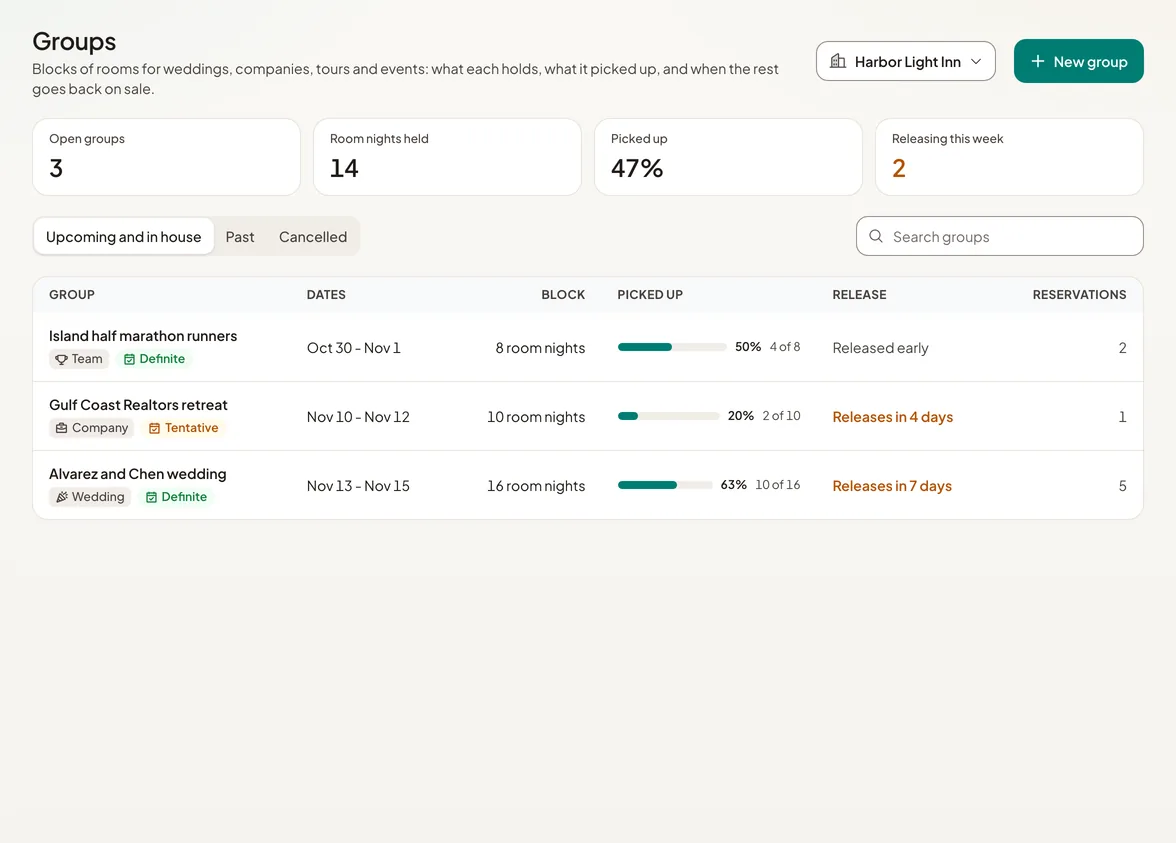Click the RESERVATIONS column header
1176x843 pixels.
1079,295
